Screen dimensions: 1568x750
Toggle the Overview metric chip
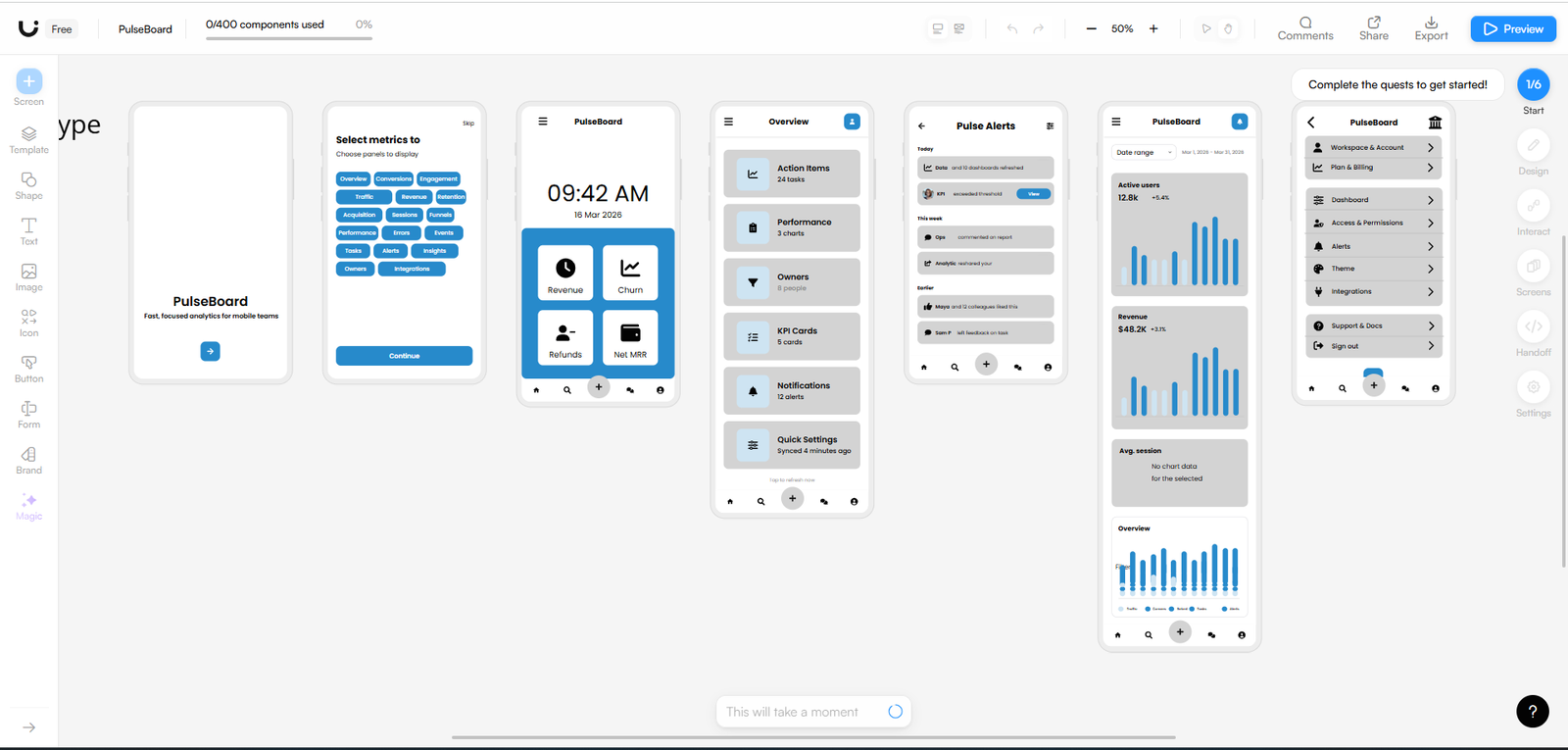click(354, 178)
